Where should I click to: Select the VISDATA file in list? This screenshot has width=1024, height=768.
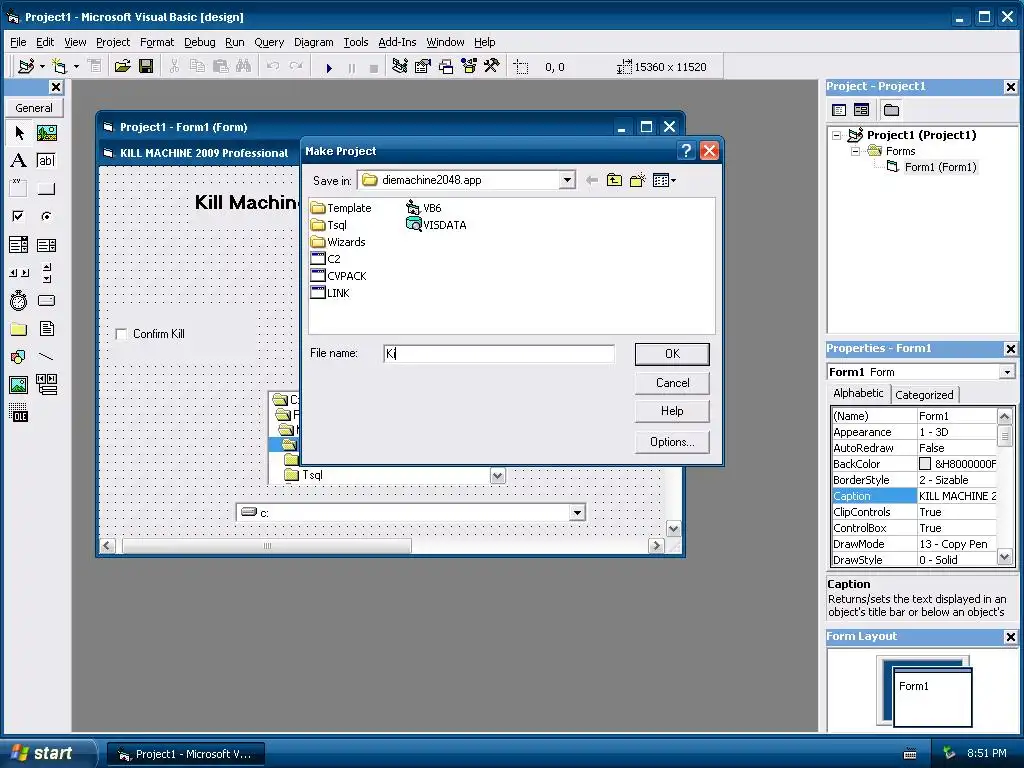point(436,225)
